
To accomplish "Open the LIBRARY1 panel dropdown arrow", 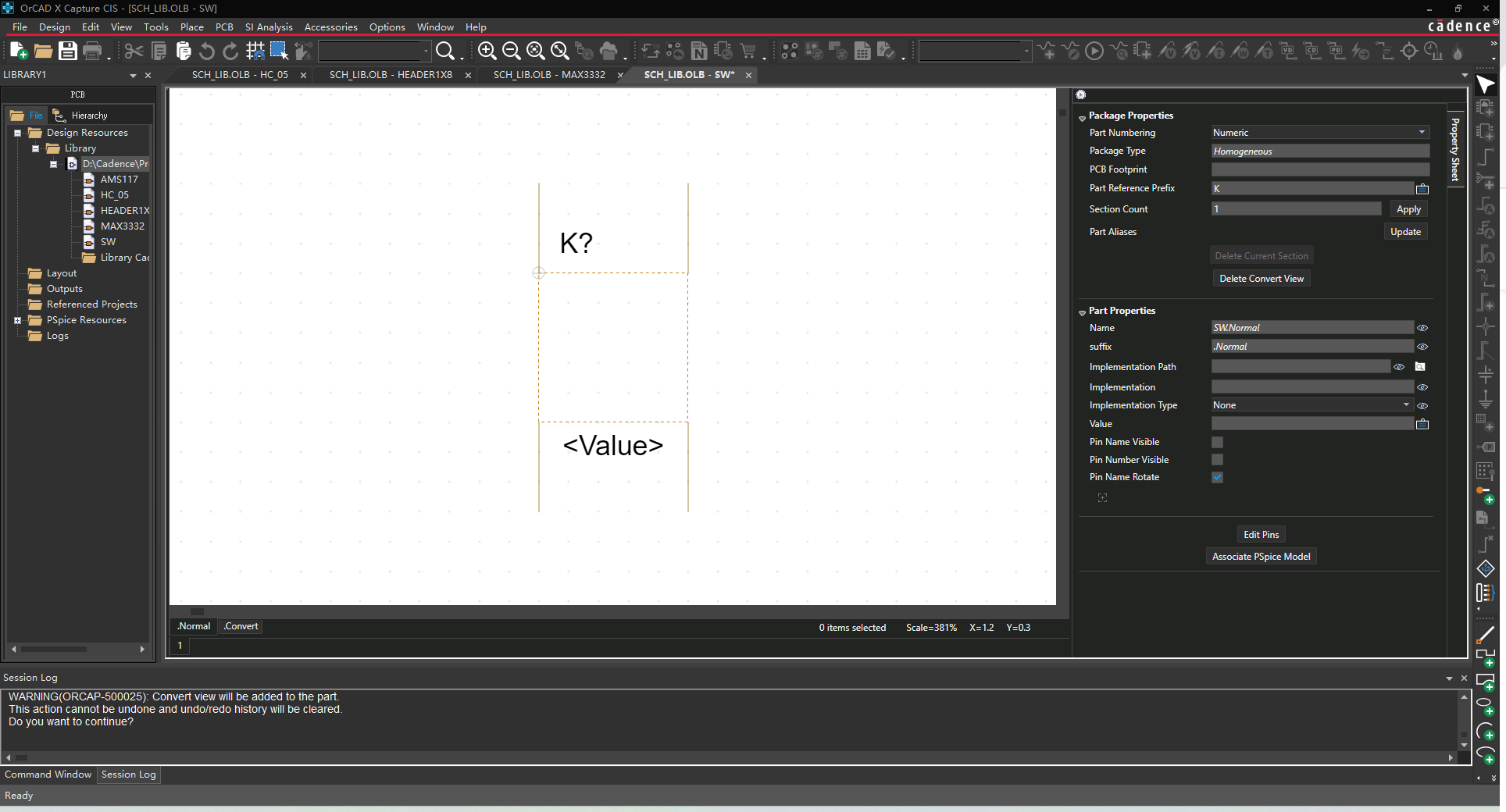I will coord(133,76).
